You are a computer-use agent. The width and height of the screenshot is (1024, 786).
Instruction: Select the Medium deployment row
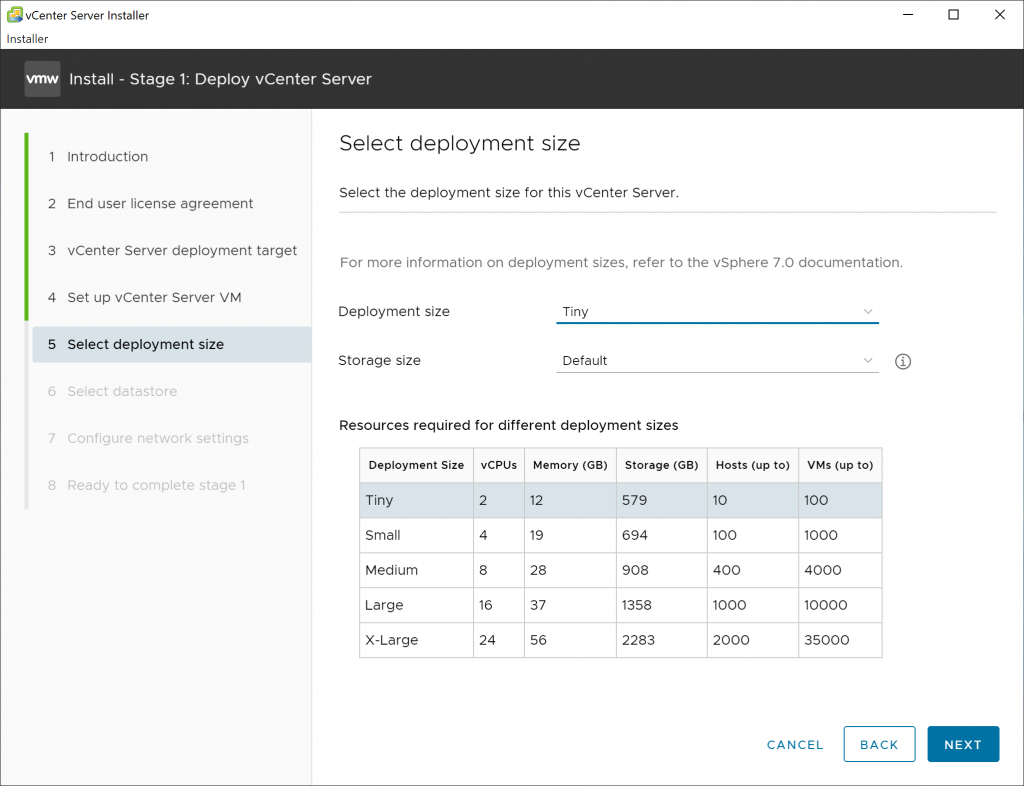click(x=620, y=570)
